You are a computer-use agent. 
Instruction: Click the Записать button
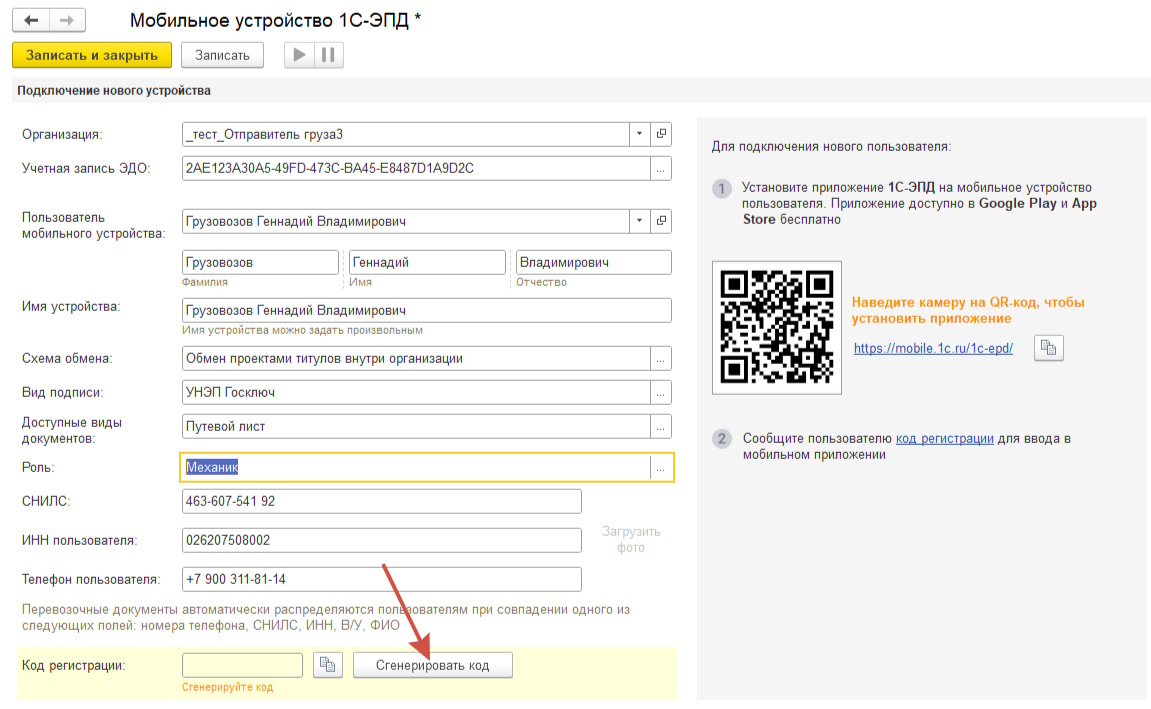[x=222, y=55]
